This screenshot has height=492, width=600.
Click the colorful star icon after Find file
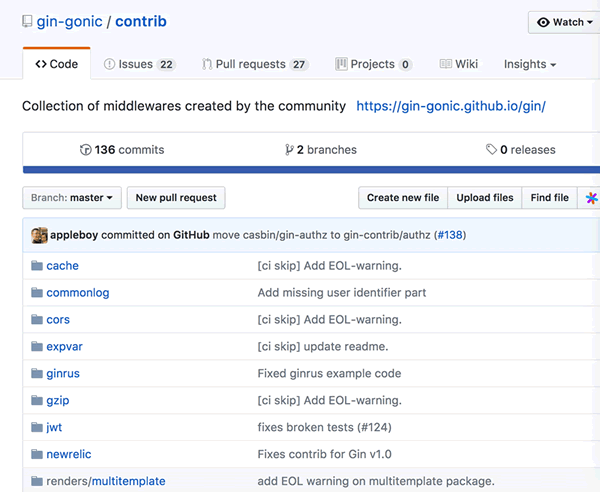tap(591, 198)
